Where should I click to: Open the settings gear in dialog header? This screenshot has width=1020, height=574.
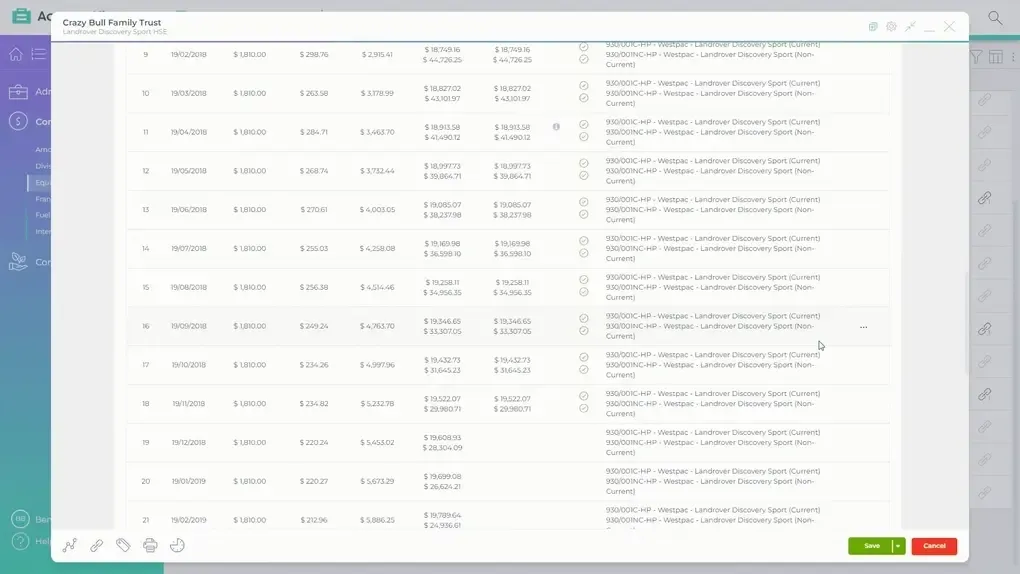891,27
